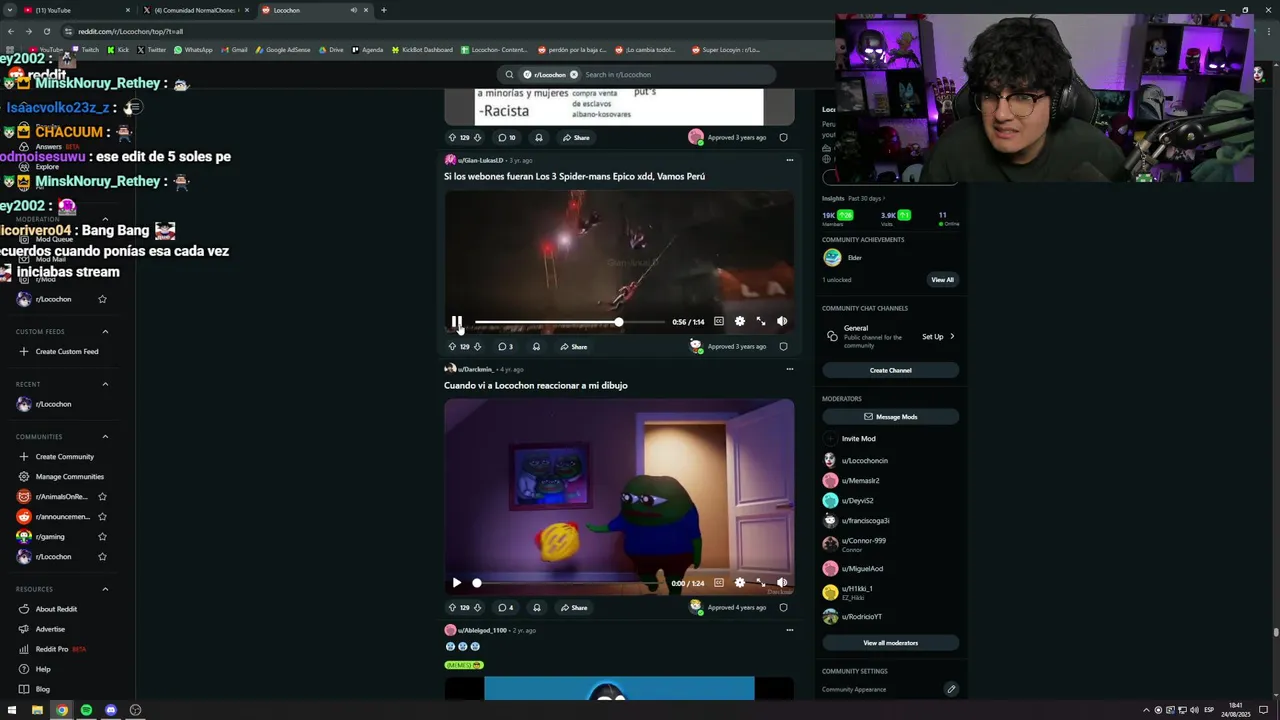Focus the Search in r/Locochon field
The height and width of the screenshot is (720, 1280).
point(675,75)
